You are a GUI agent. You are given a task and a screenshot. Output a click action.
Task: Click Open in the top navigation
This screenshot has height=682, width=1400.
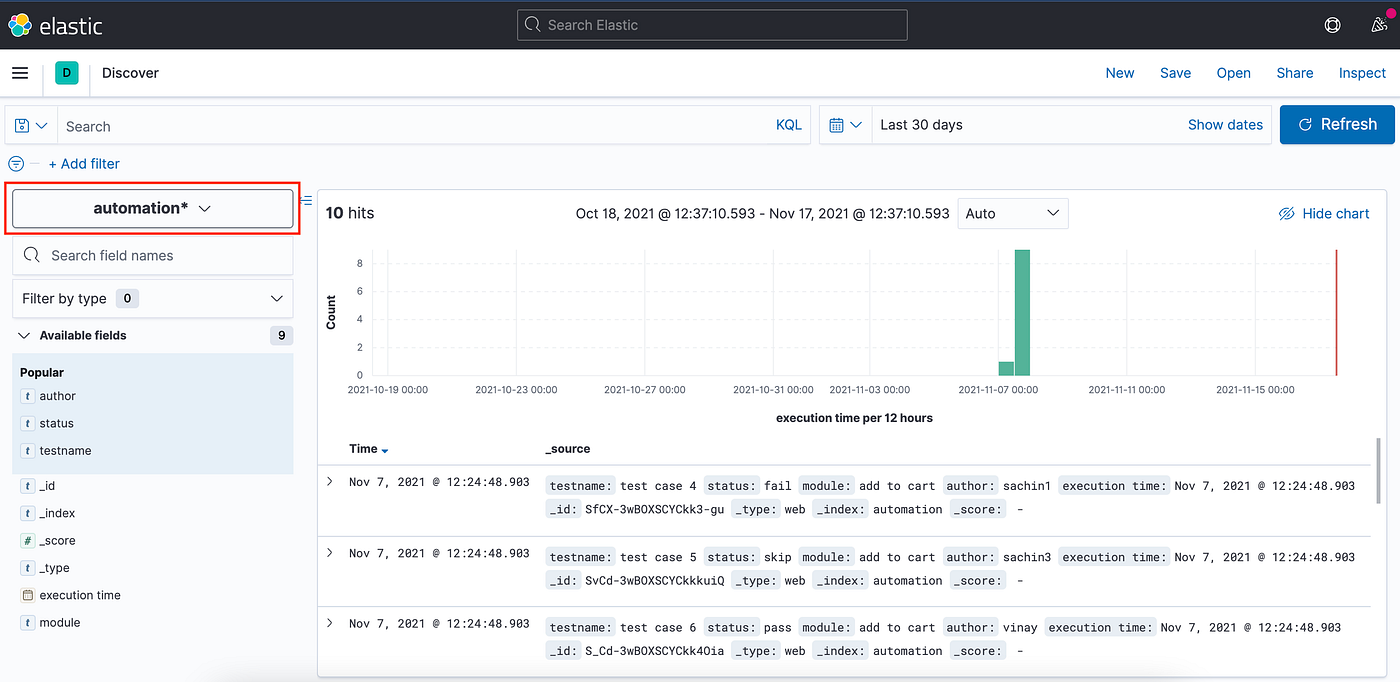click(1233, 72)
